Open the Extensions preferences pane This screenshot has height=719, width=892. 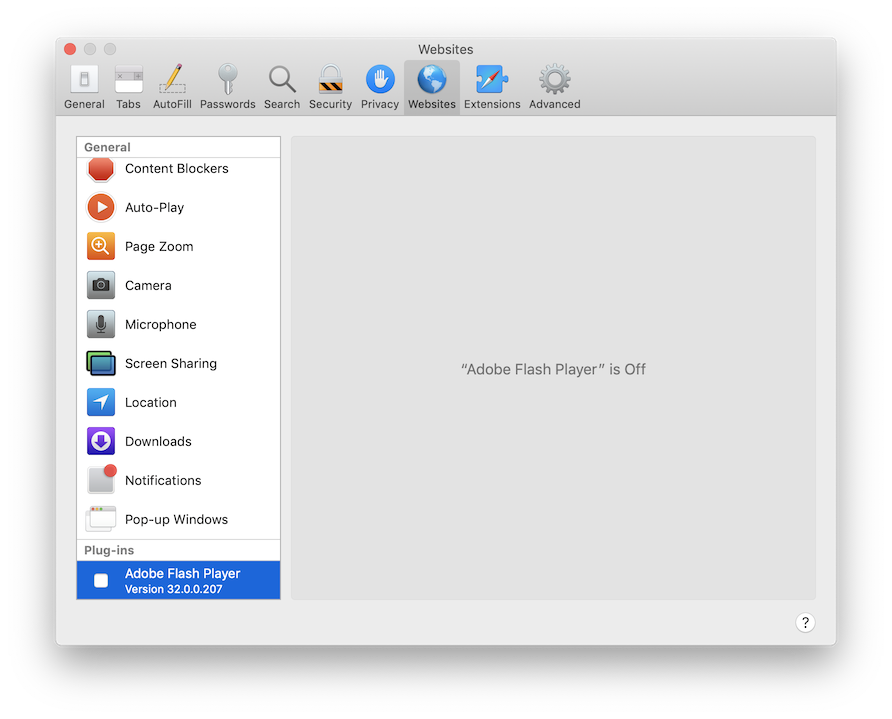(x=492, y=87)
